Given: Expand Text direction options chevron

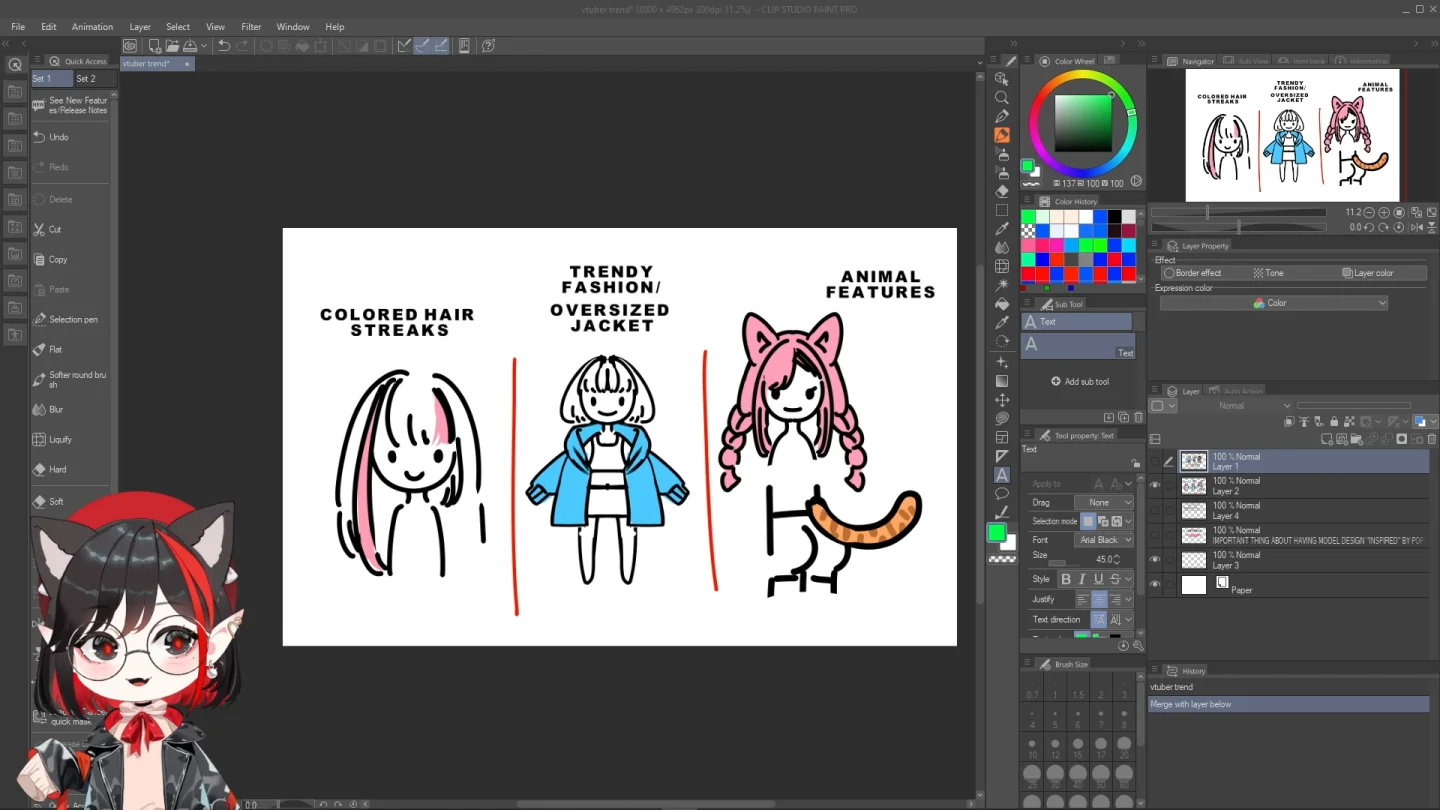Looking at the screenshot, I should point(1128,620).
